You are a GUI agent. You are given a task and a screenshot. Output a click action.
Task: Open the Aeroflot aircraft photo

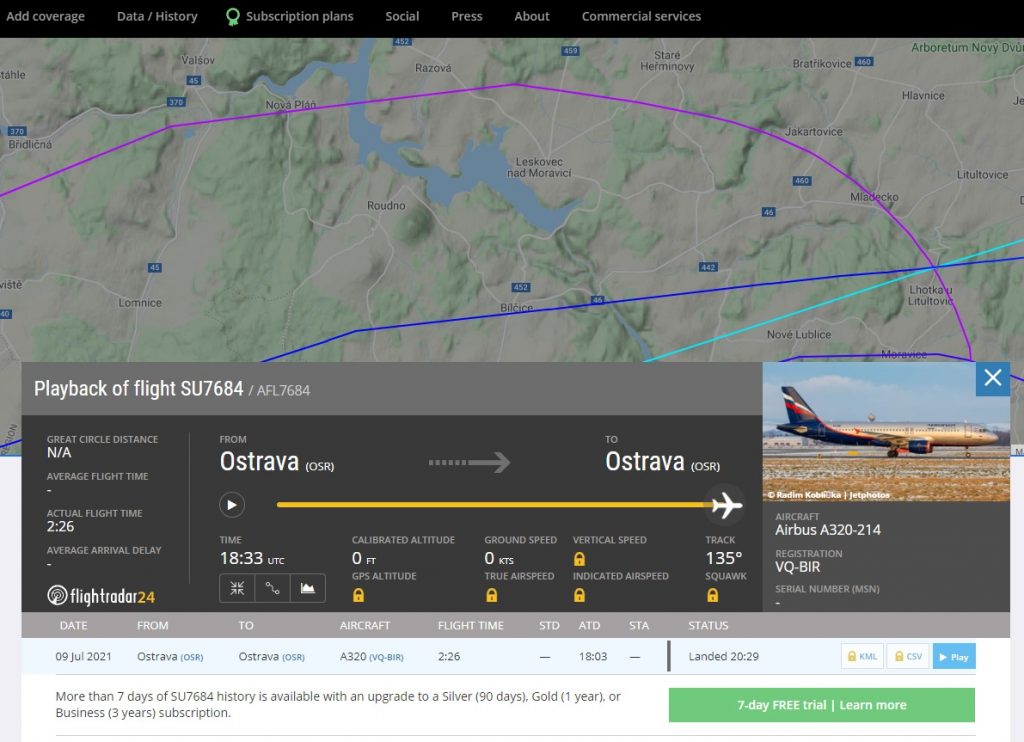click(886, 432)
